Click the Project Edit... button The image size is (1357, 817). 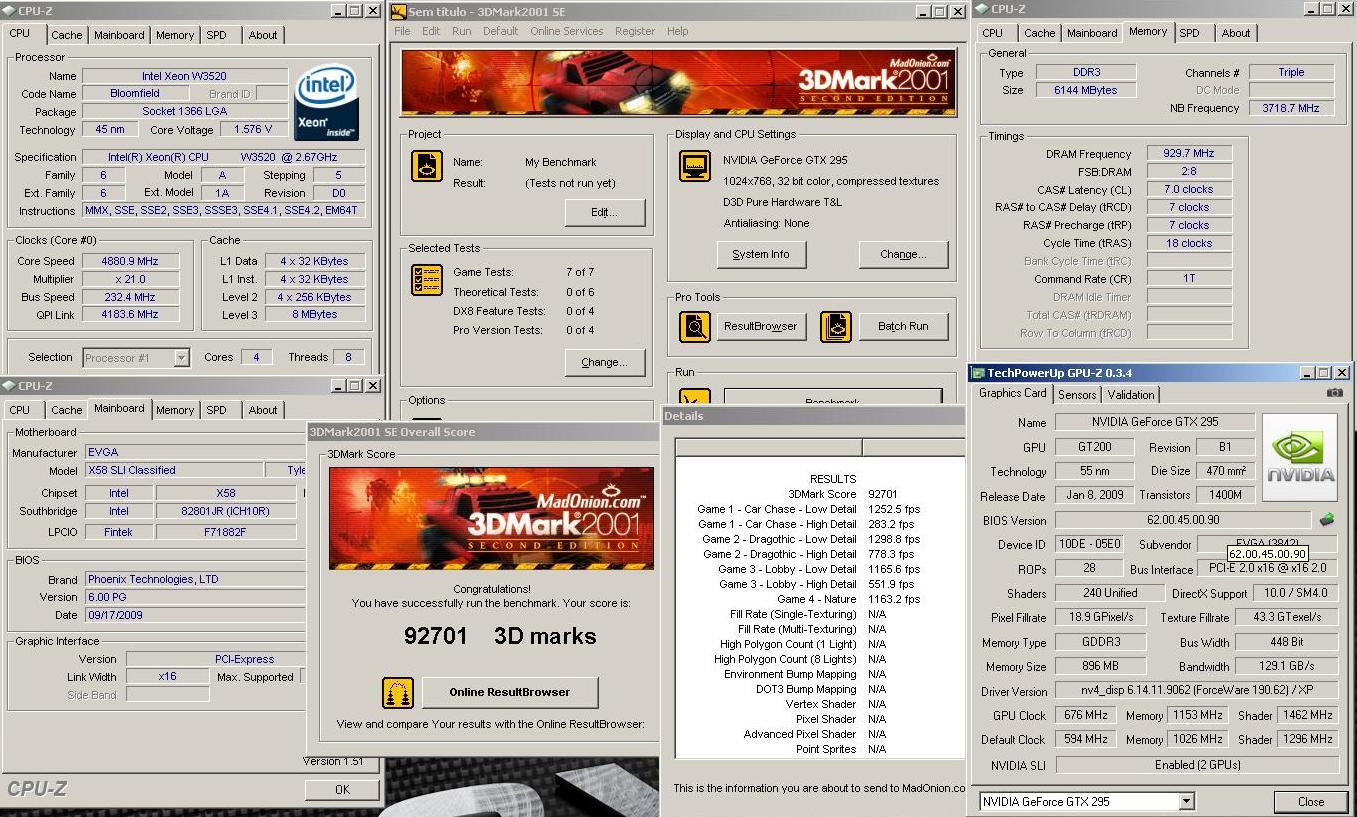(x=605, y=212)
